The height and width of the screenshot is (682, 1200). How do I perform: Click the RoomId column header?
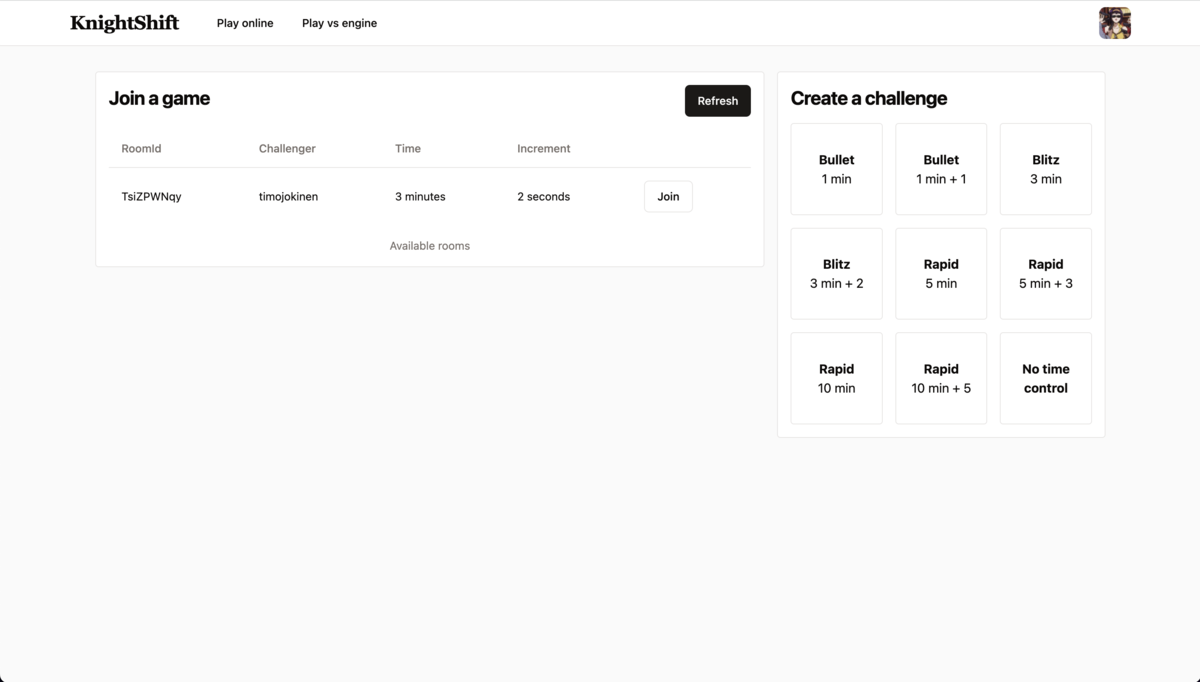click(x=141, y=149)
